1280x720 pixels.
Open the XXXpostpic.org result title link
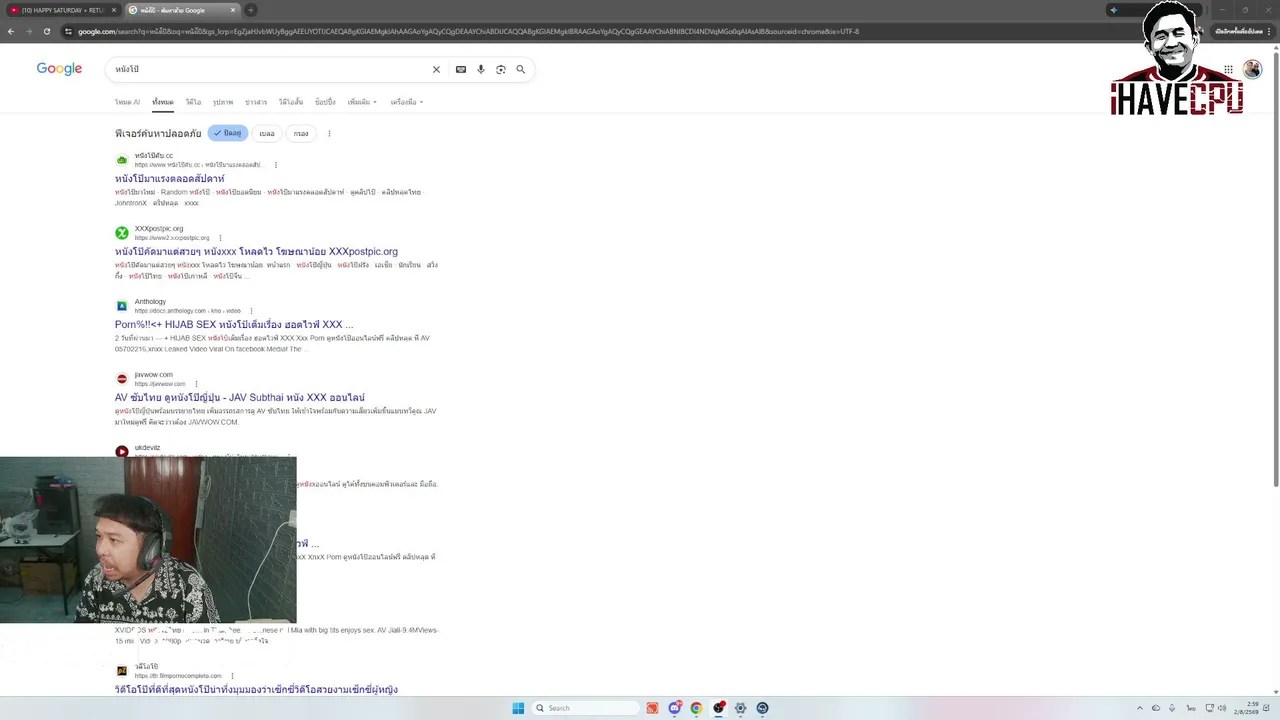256,252
